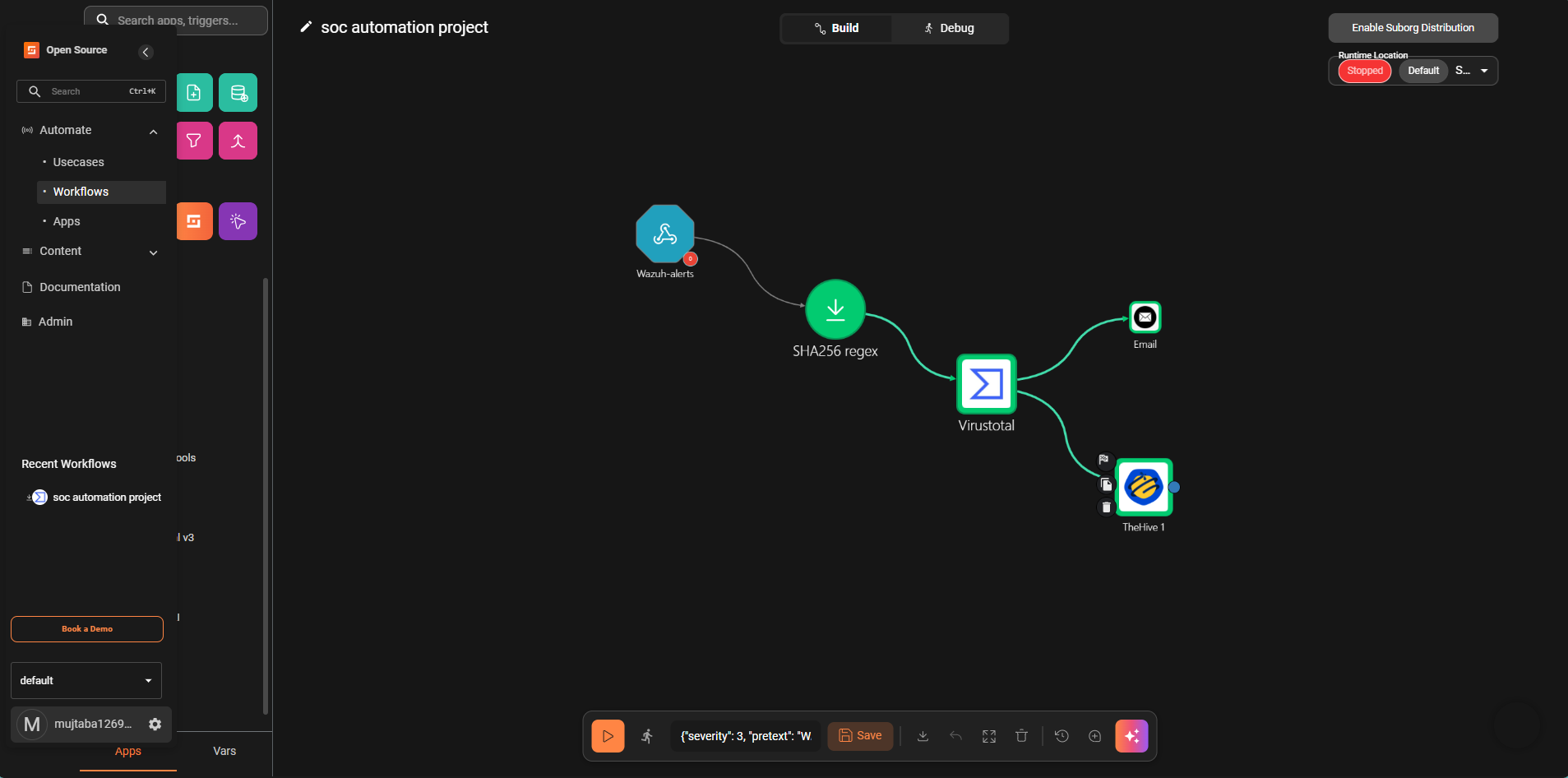Focus the Search apps, triggers field
Viewport: 1568px width, 778px height.
(176, 21)
